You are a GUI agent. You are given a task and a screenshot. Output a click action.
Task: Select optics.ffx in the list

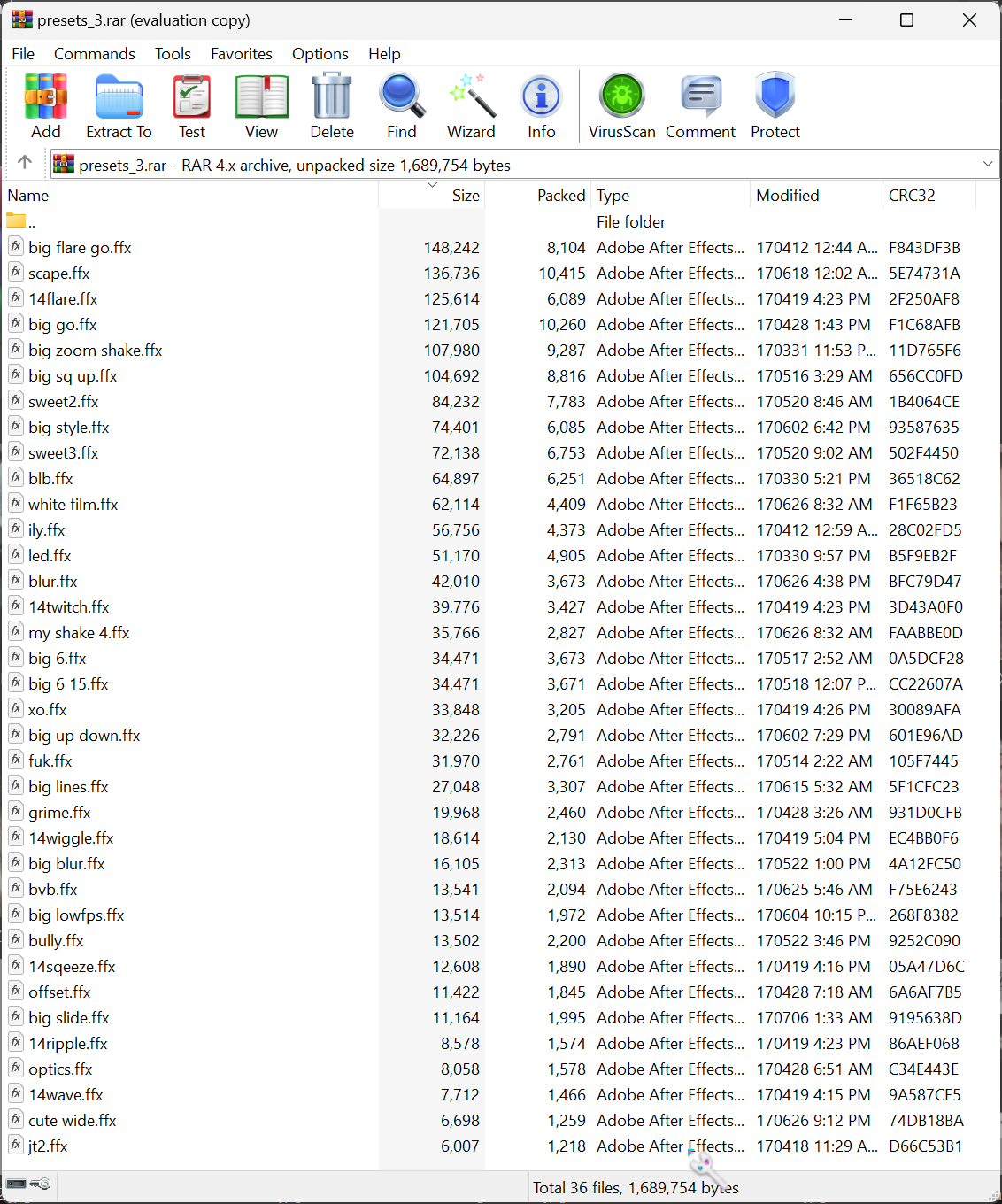click(60, 1069)
